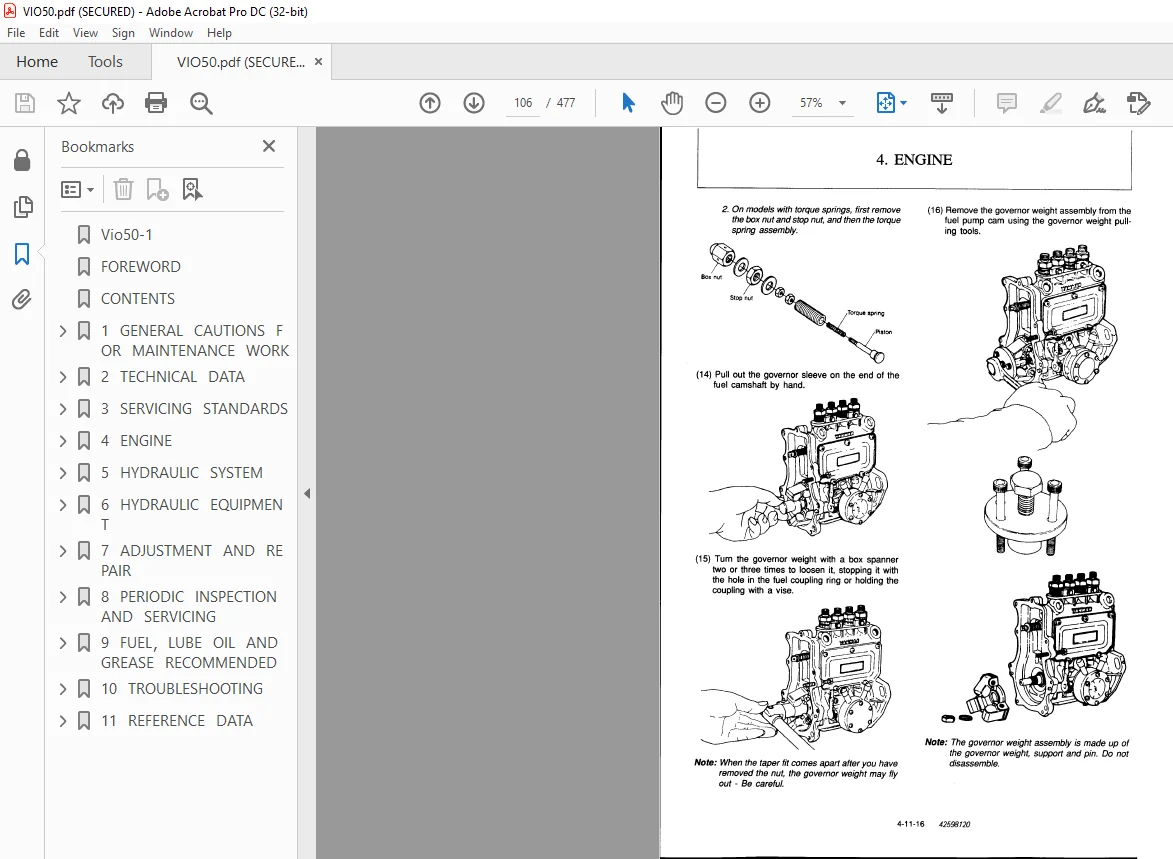Click the security lock panel icon

22,160
